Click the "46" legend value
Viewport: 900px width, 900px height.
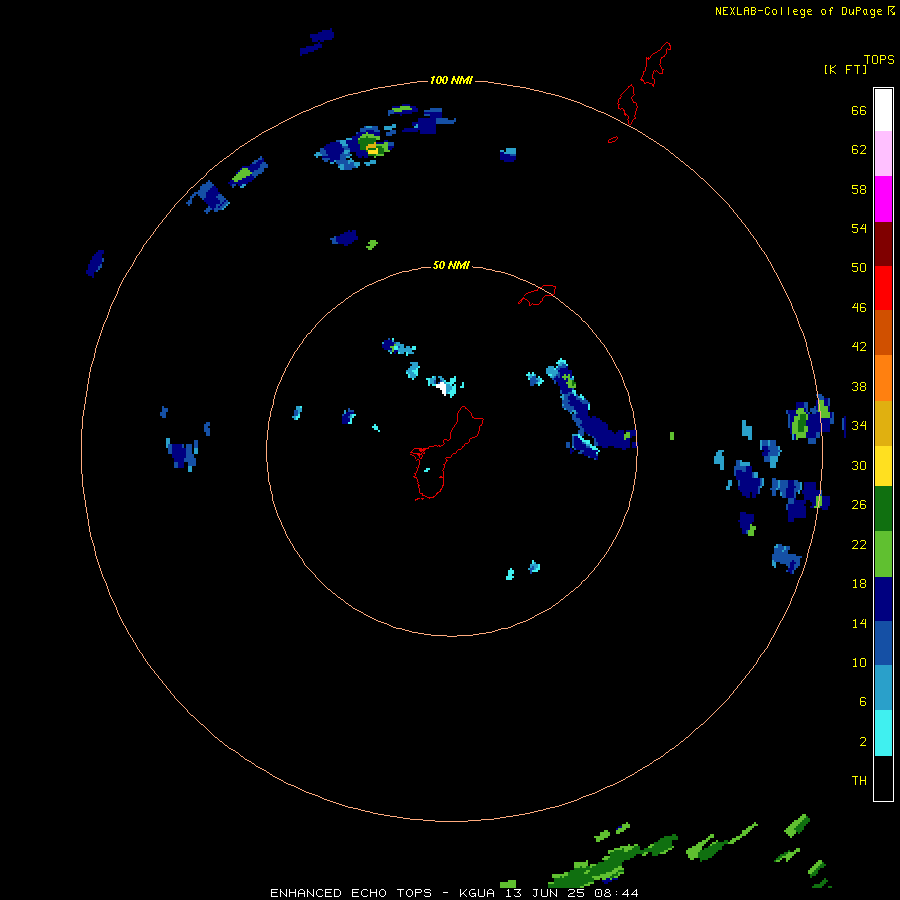click(859, 307)
